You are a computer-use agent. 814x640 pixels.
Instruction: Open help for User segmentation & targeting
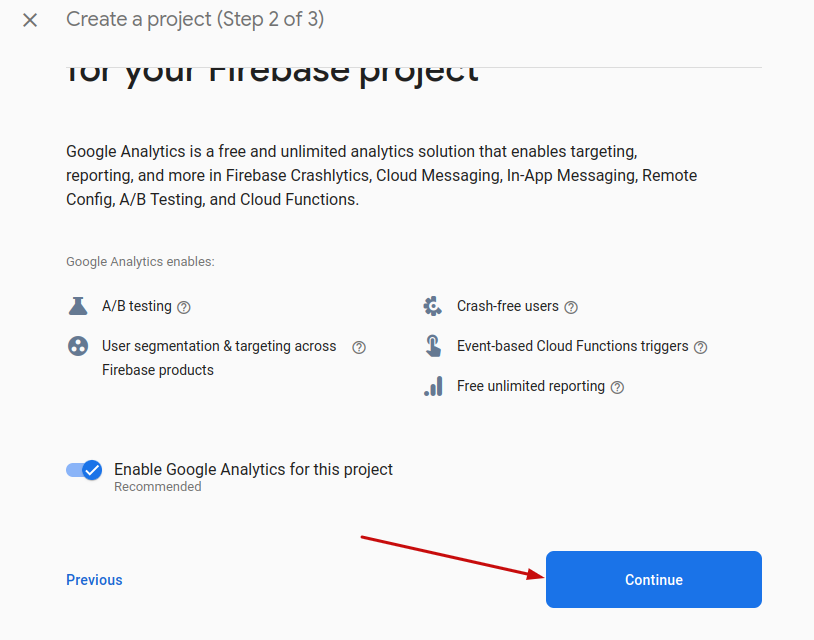pyautogui.click(x=359, y=347)
